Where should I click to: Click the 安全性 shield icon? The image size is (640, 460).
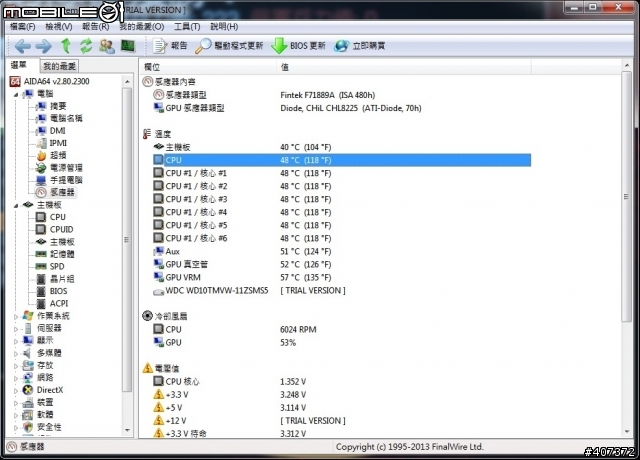[28, 427]
